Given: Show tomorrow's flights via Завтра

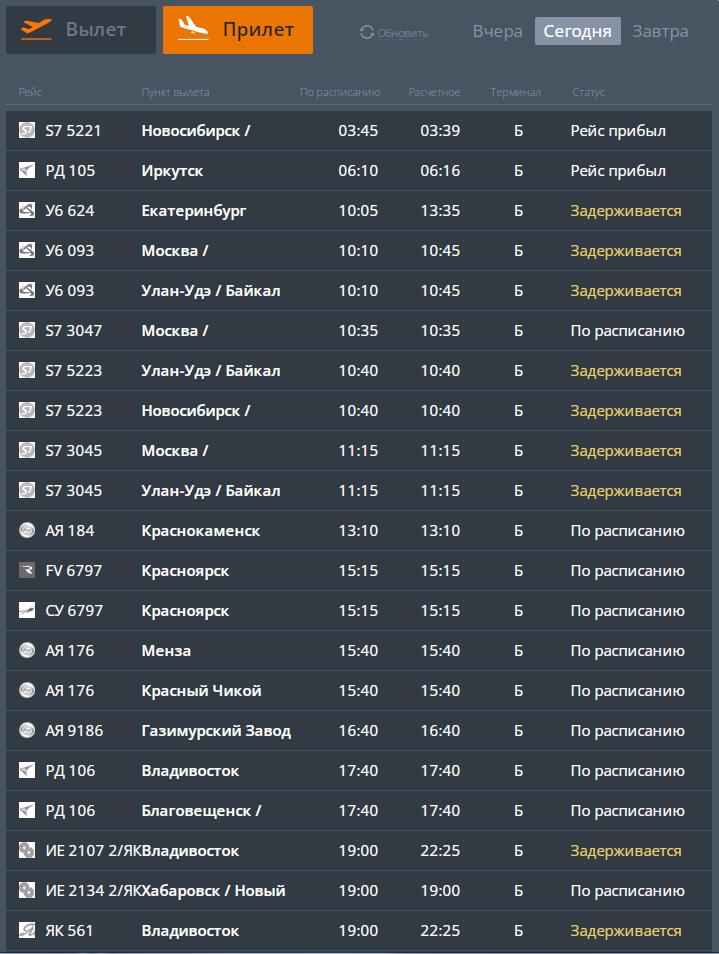Looking at the screenshot, I should (x=661, y=31).
